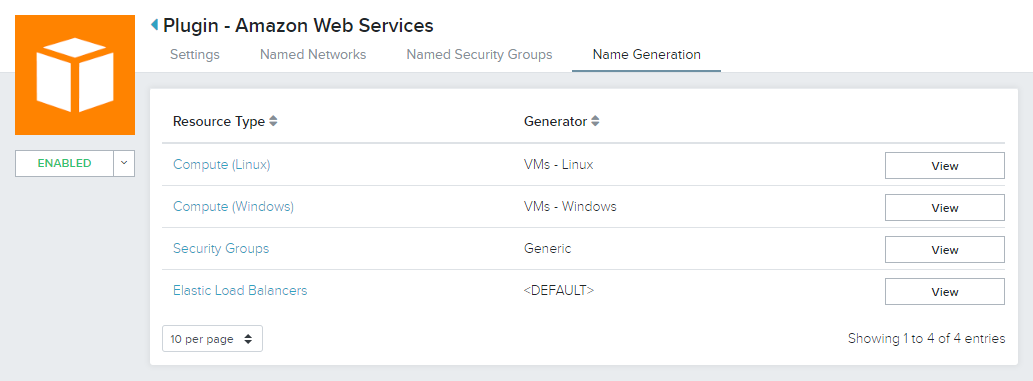Screen dimensions: 1033x381
Task: Click the ENABLED status button
Action: click(65, 163)
